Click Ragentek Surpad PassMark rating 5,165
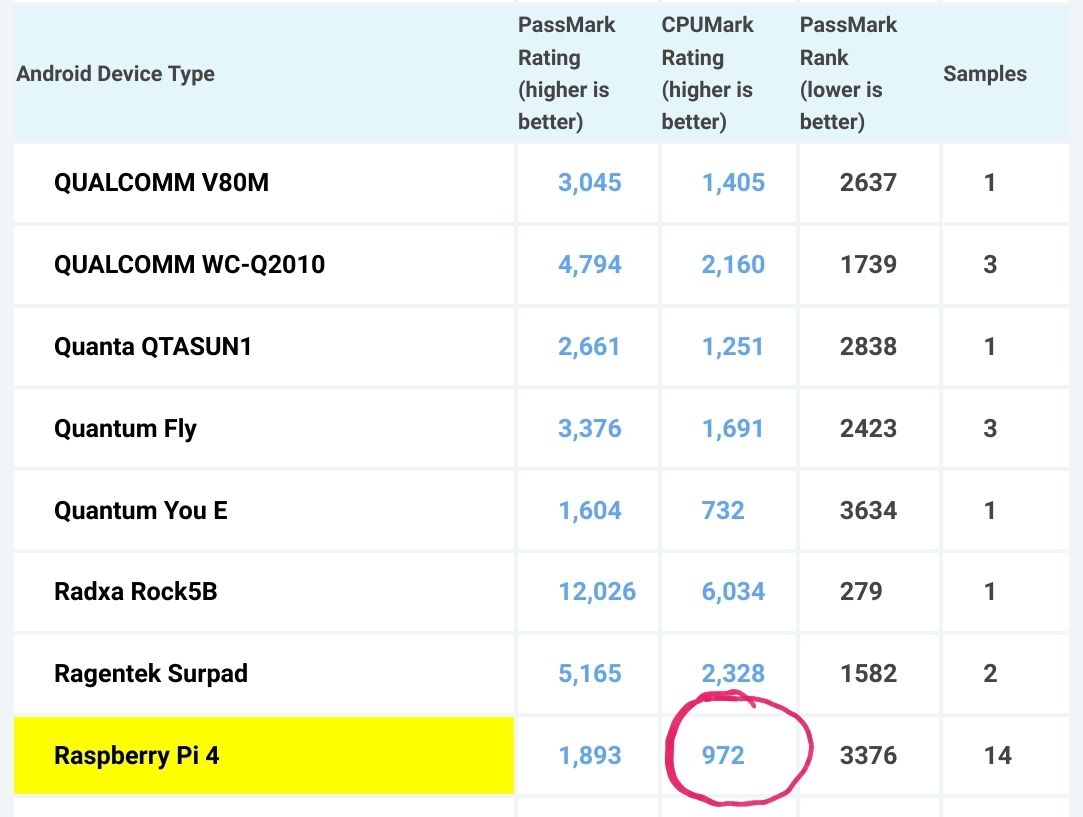The width and height of the screenshot is (1083, 817). pos(589,674)
